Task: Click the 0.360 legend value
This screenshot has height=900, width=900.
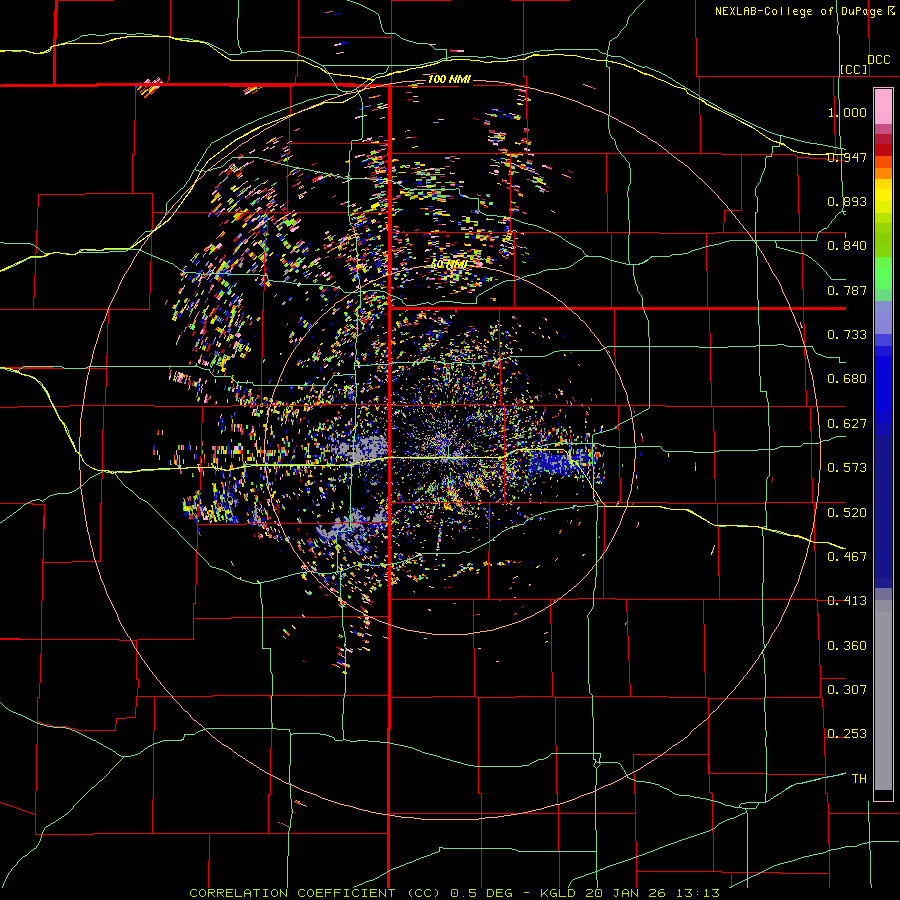Action: (x=847, y=646)
